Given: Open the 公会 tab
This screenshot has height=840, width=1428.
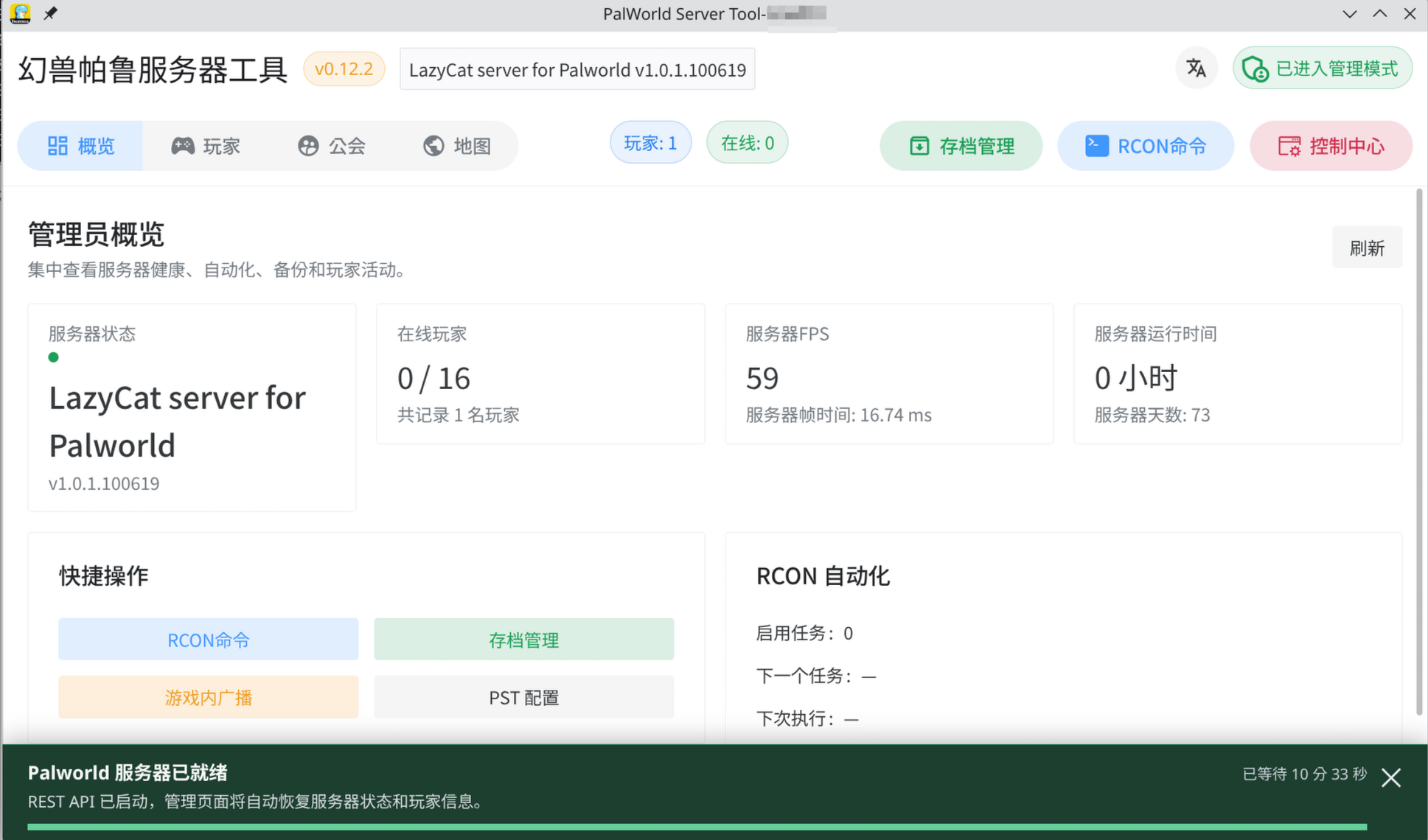Looking at the screenshot, I should point(331,146).
